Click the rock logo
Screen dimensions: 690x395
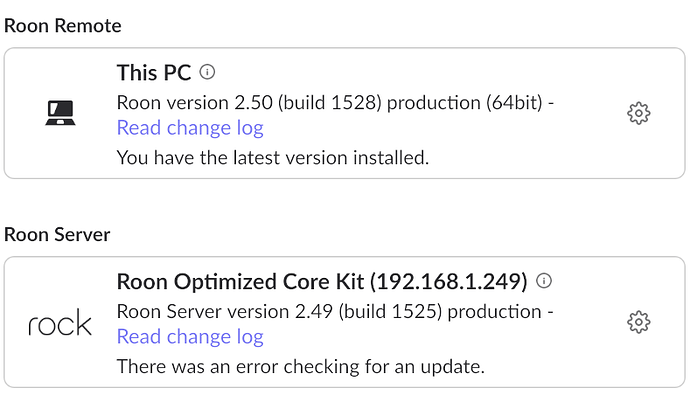coord(60,322)
